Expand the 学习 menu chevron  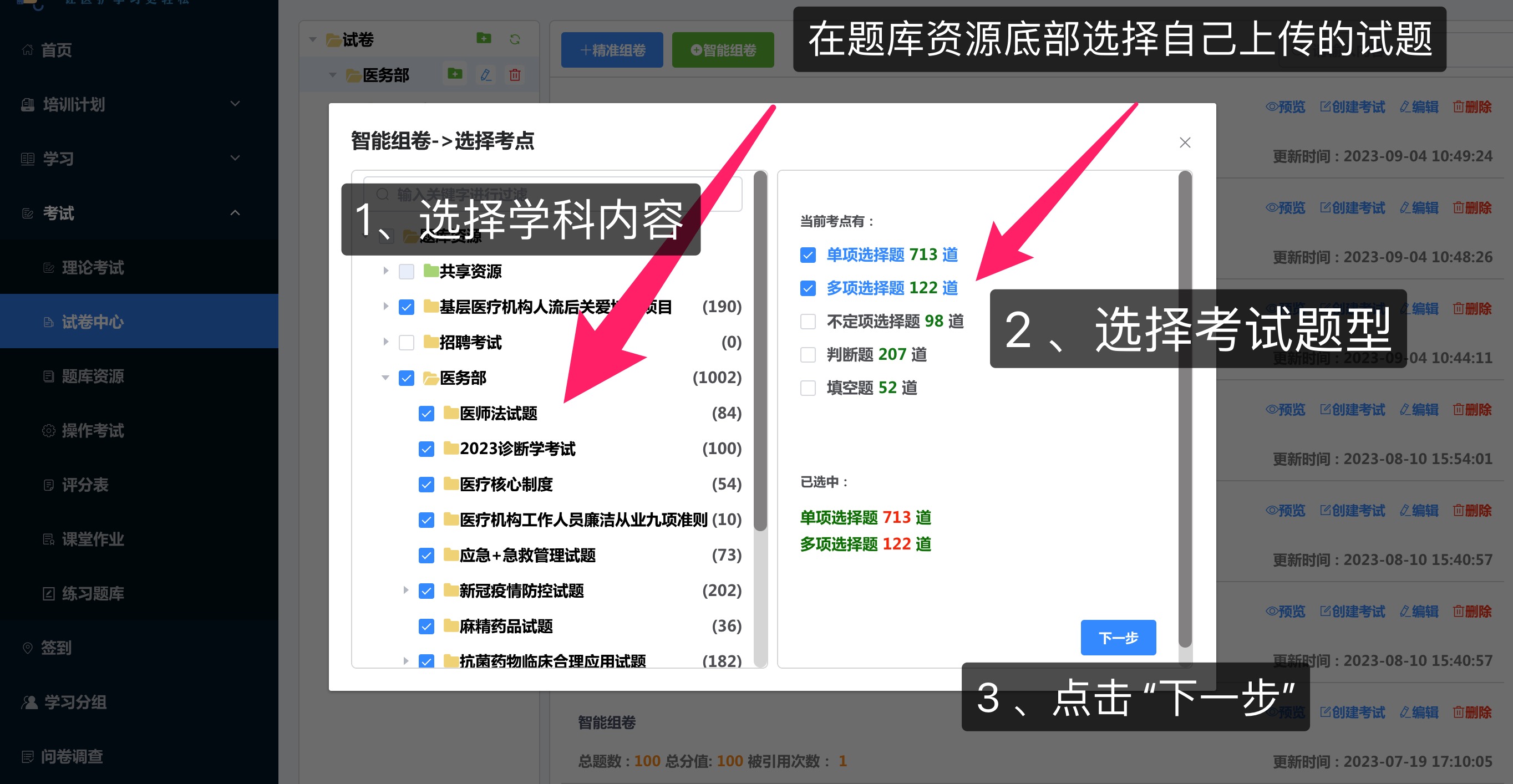pyautogui.click(x=235, y=158)
